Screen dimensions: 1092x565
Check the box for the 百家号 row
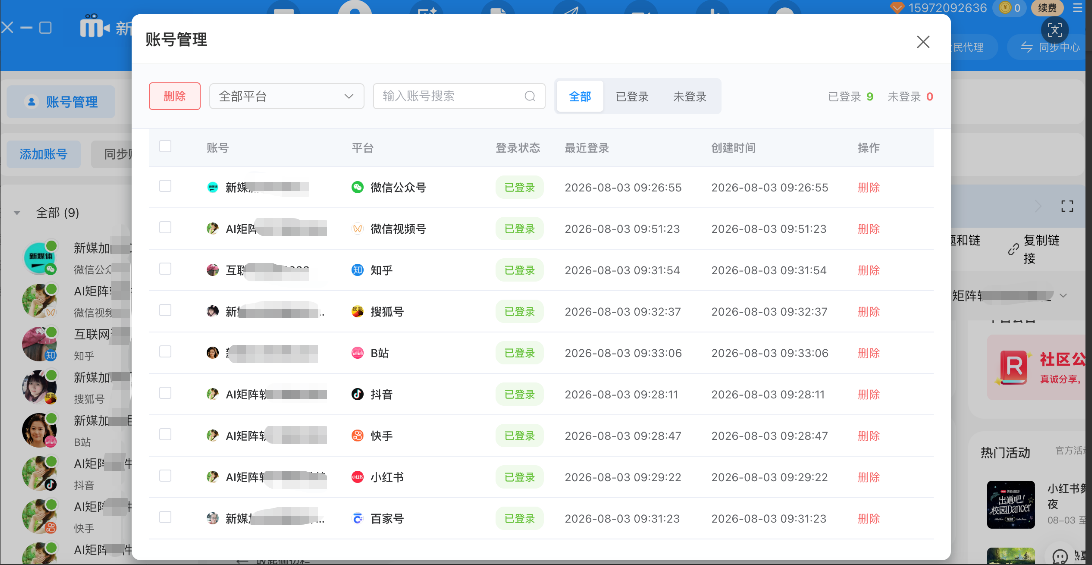(165, 517)
